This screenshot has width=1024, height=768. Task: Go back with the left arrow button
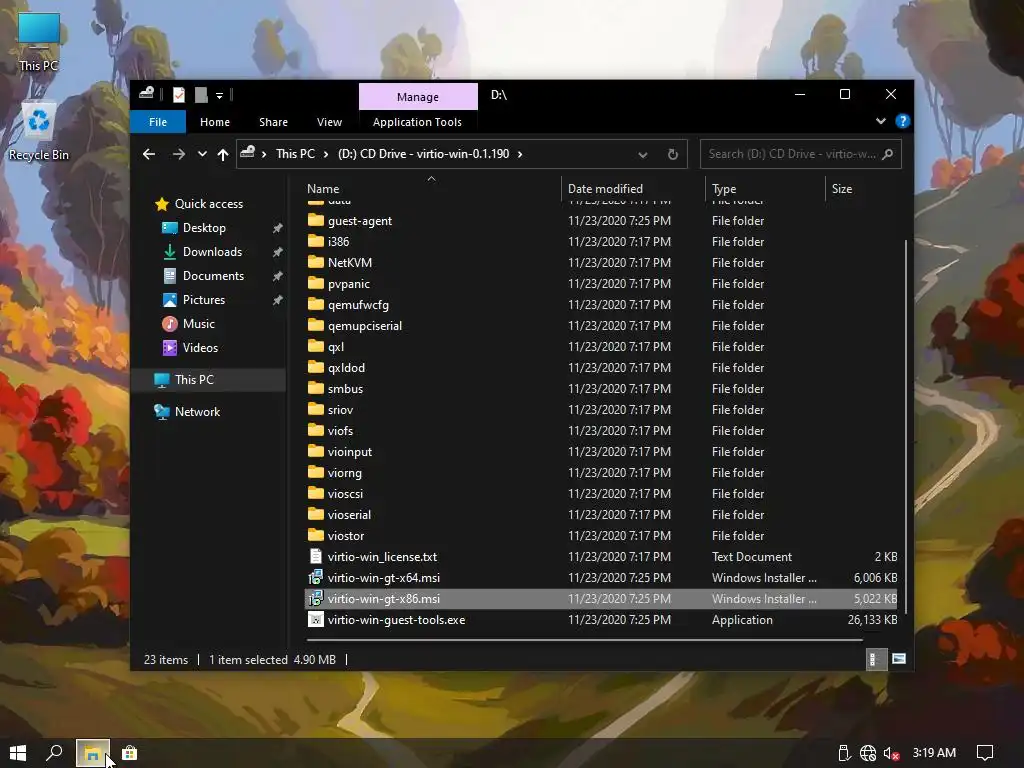[x=149, y=154]
